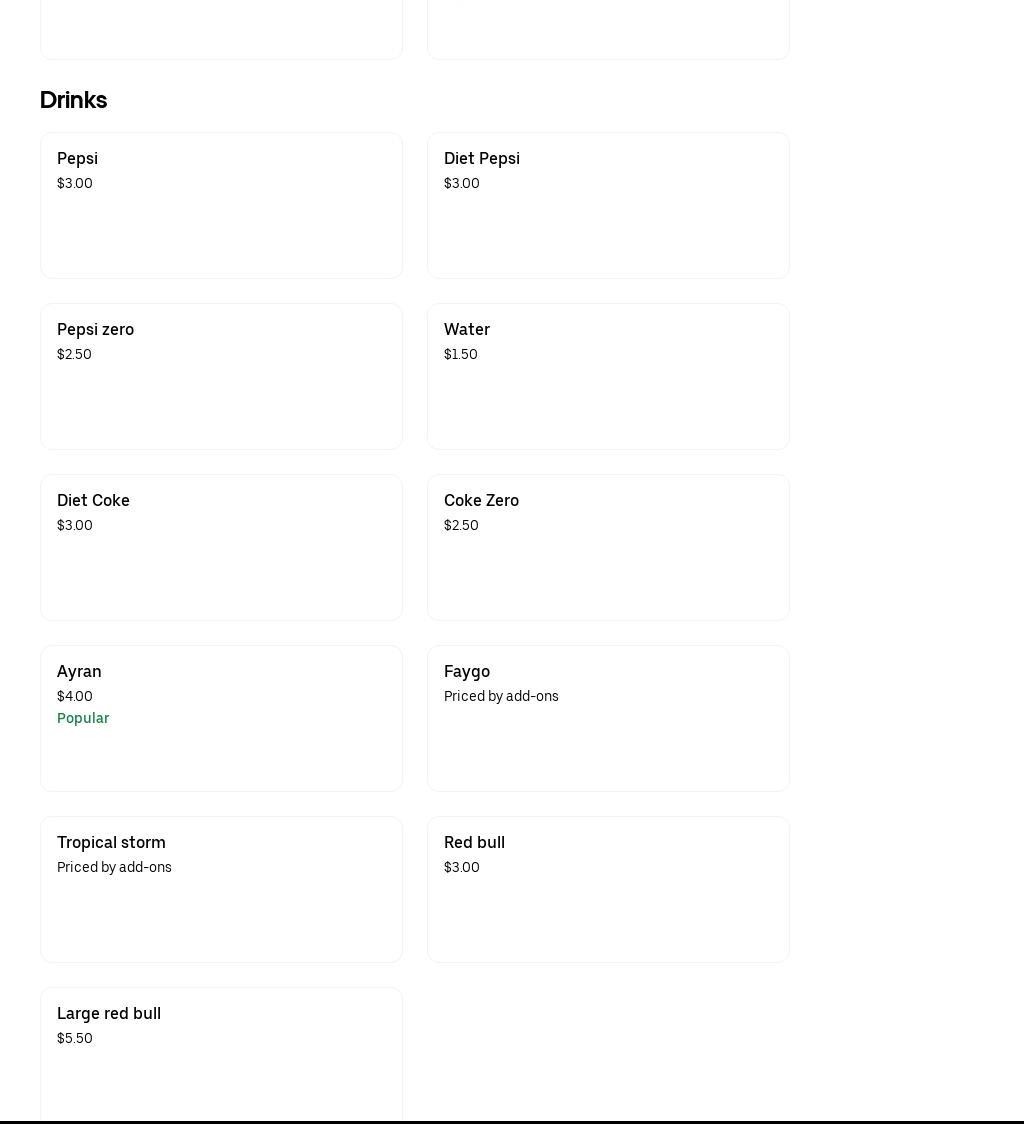This screenshot has width=1024, height=1124.
Task: Click 'Priced by add-ons' under Tropical storm
Action: [x=114, y=867]
